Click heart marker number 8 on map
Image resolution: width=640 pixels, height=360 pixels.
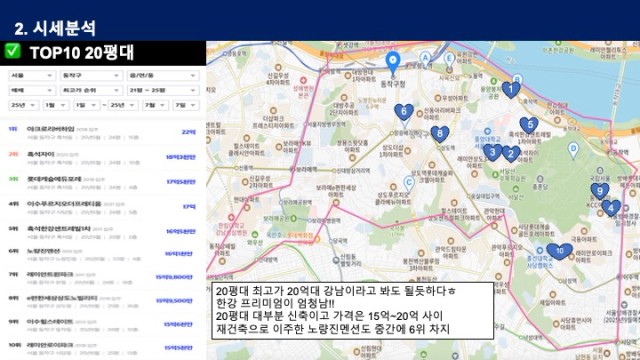pyautogui.click(x=440, y=133)
